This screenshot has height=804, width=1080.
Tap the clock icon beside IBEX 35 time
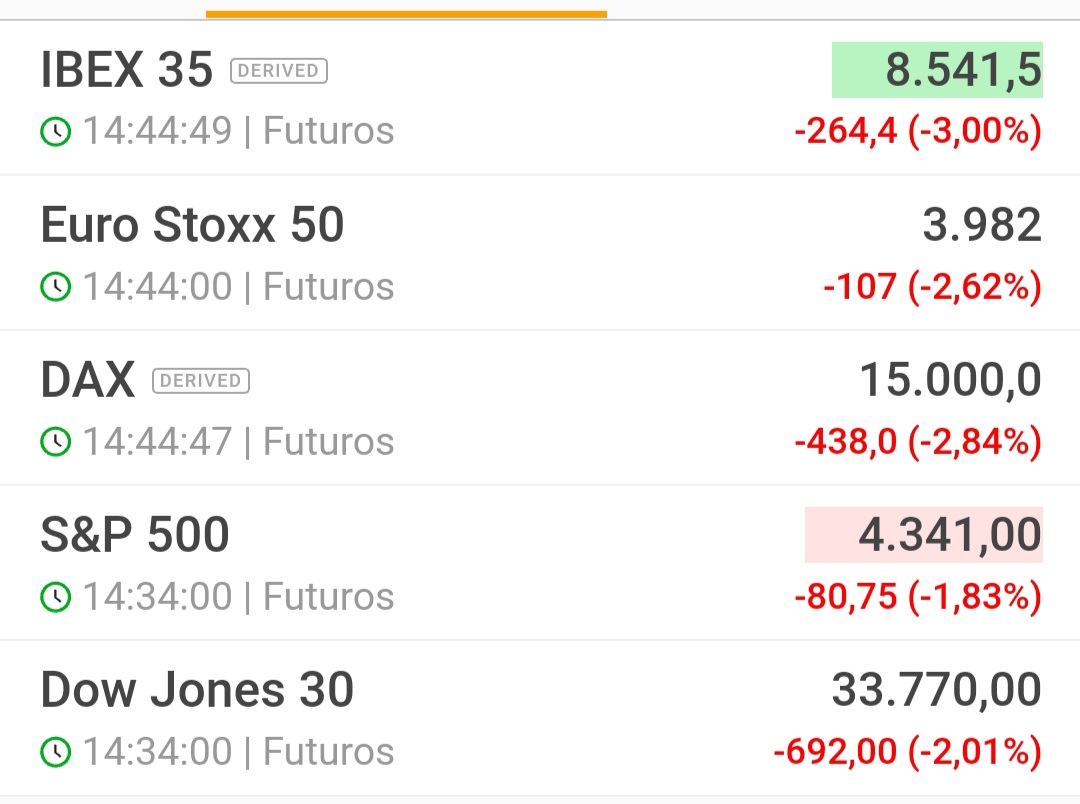point(56,132)
